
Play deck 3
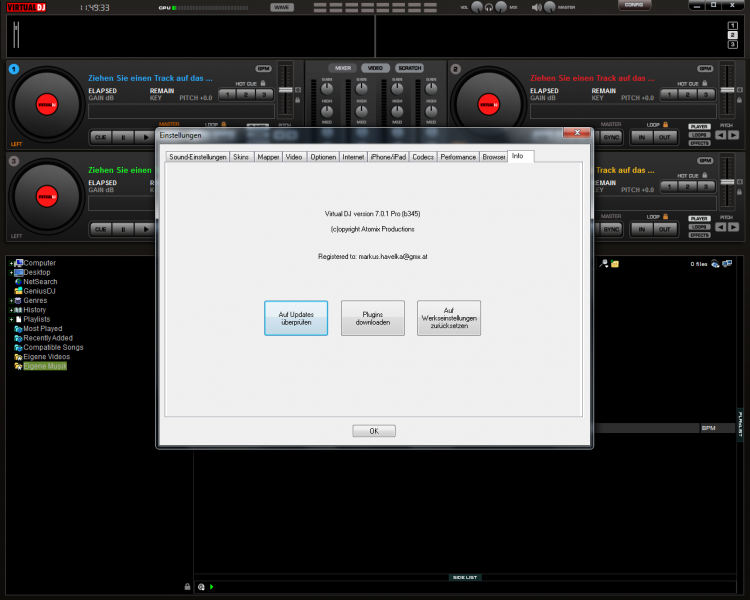coord(145,229)
